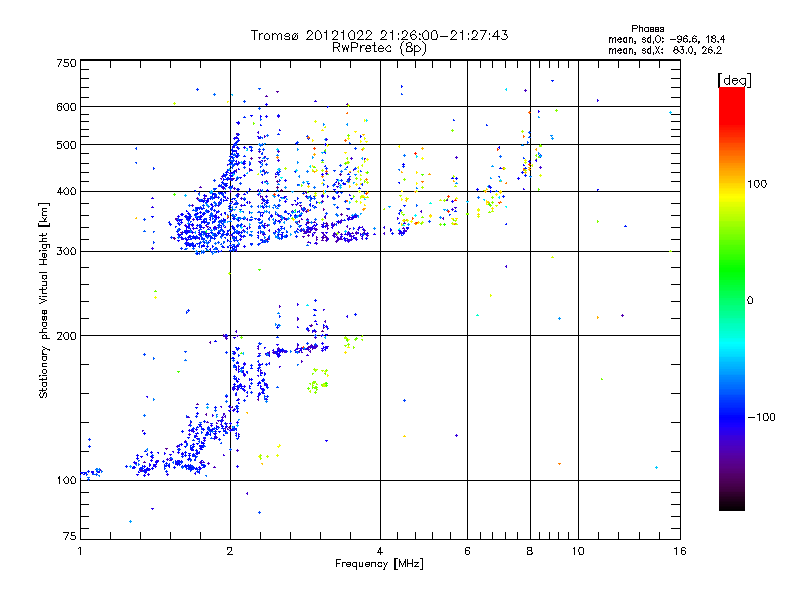
Task: Click the plot title 'Tromsø 20121022 21:26:00-21:27:43'
Action: click(380, 35)
